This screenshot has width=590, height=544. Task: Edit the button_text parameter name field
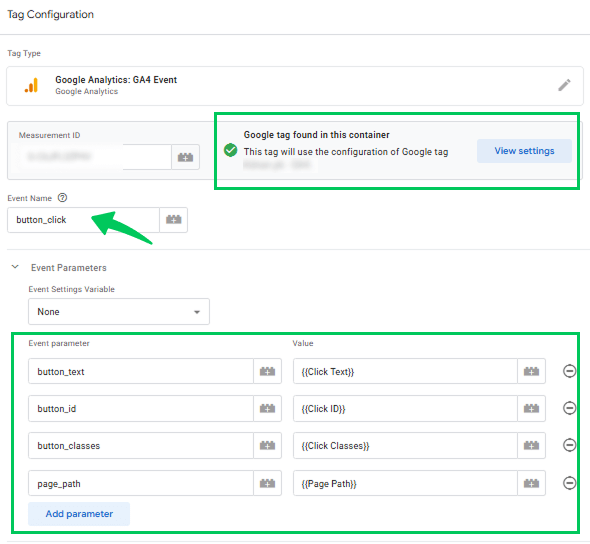141,371
